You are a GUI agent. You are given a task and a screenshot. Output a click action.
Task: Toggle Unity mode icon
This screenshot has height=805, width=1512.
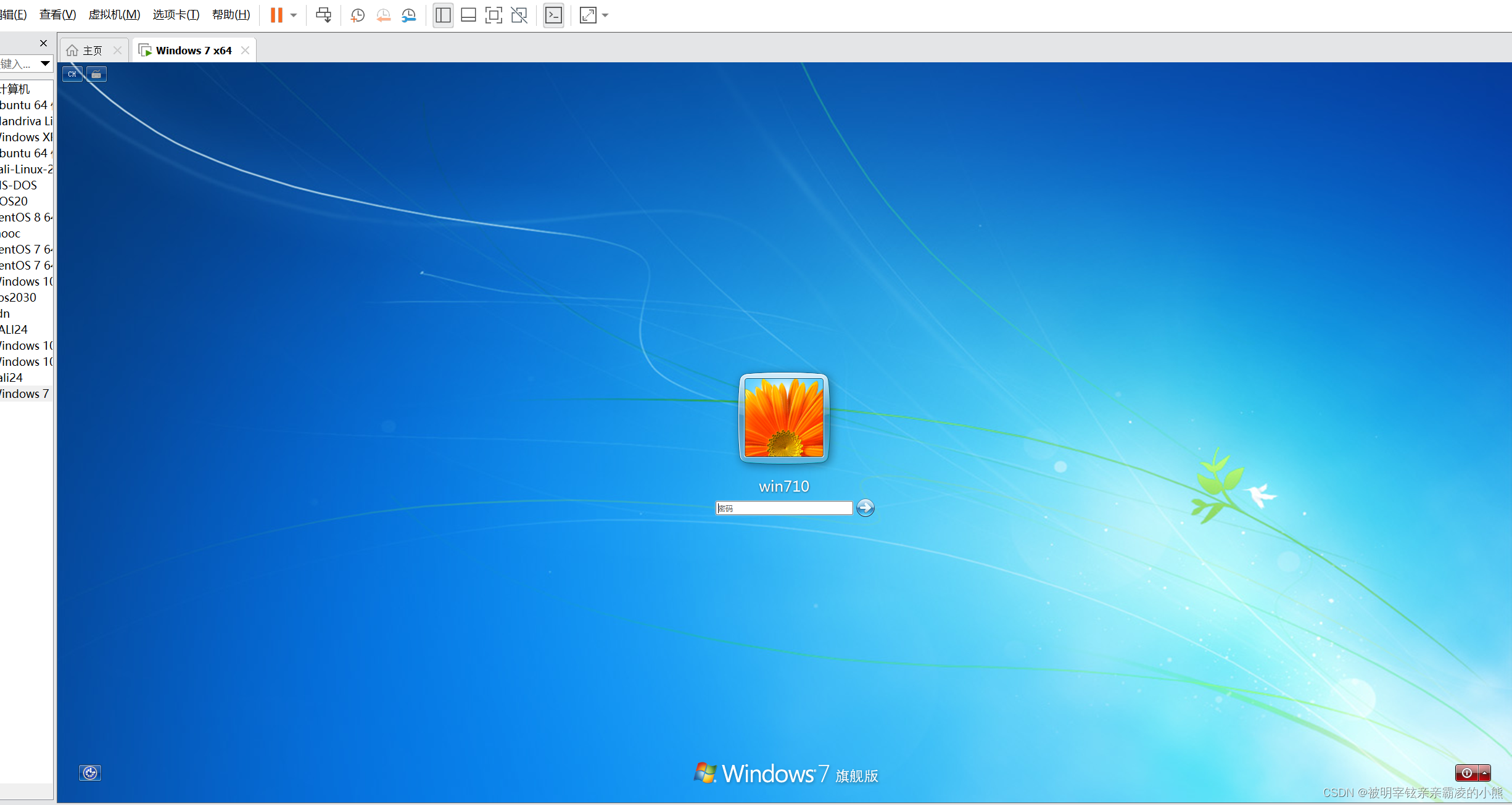[519, 15]
